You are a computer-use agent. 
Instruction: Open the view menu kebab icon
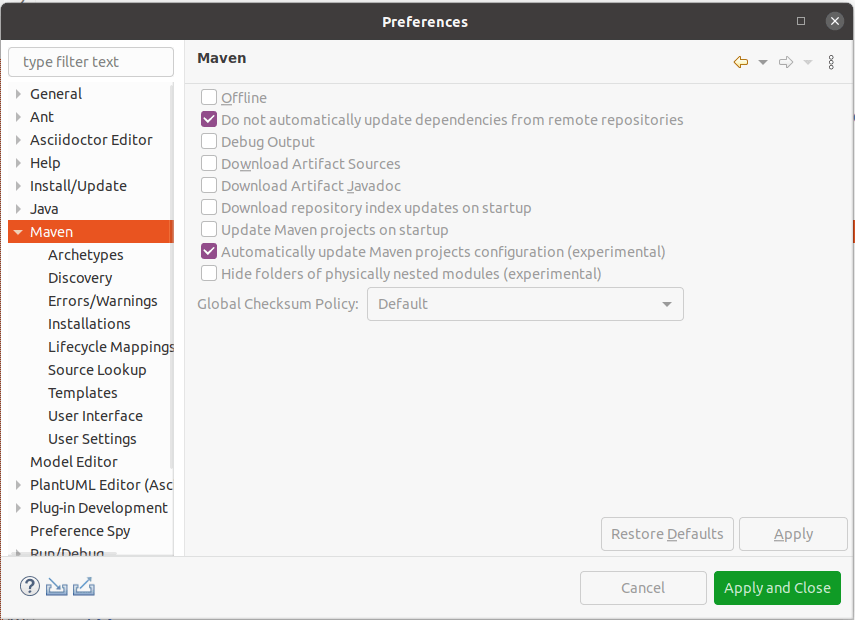(831, 61)
